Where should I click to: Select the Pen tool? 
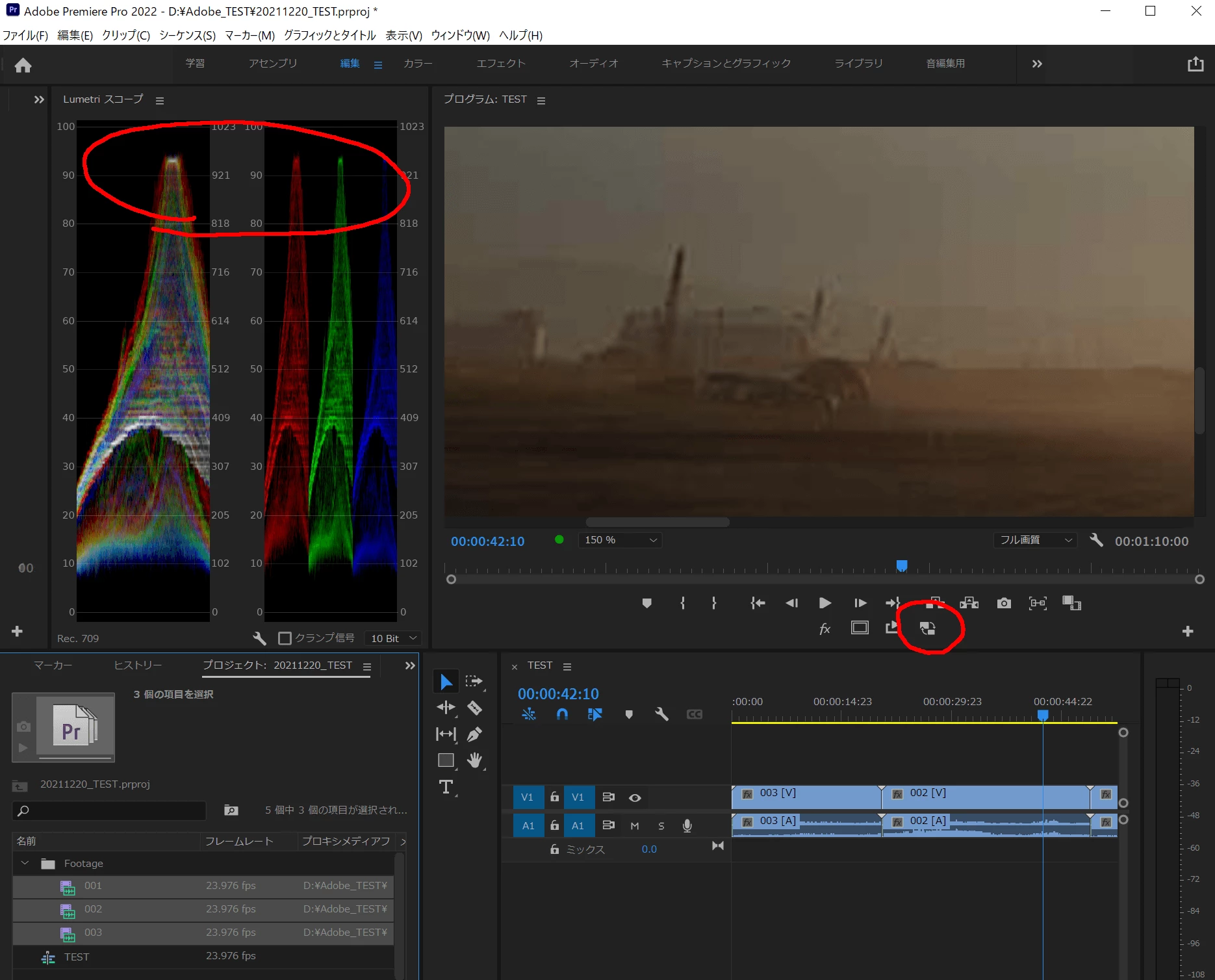click(x=474, y=734)
